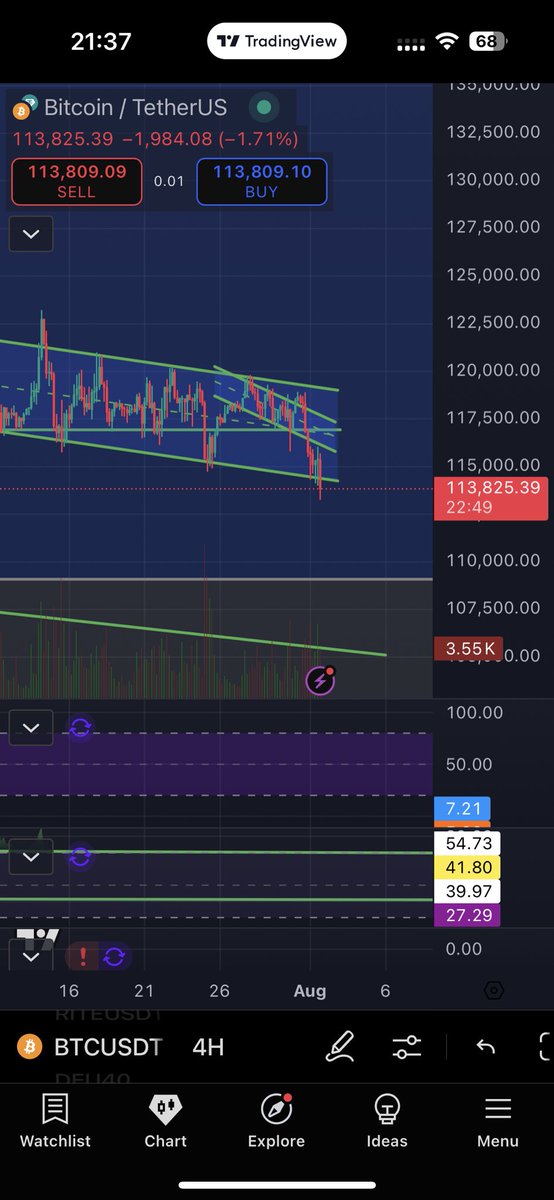Viewport: 554px width, 1200px height.
Task: Tap the 120,000.00 price axis label
Action: click(493, 370)
